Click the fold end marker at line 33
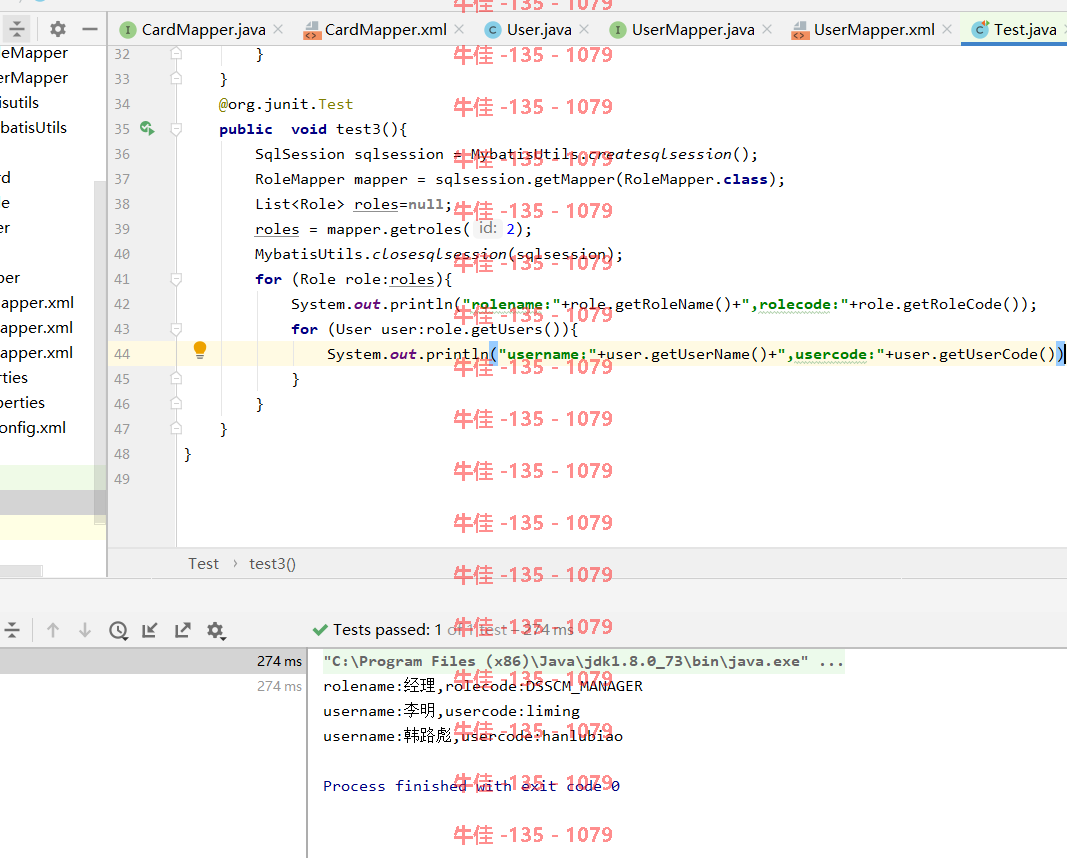The height and width of the screenshot is (858, 1067). [x=176, y=78]
